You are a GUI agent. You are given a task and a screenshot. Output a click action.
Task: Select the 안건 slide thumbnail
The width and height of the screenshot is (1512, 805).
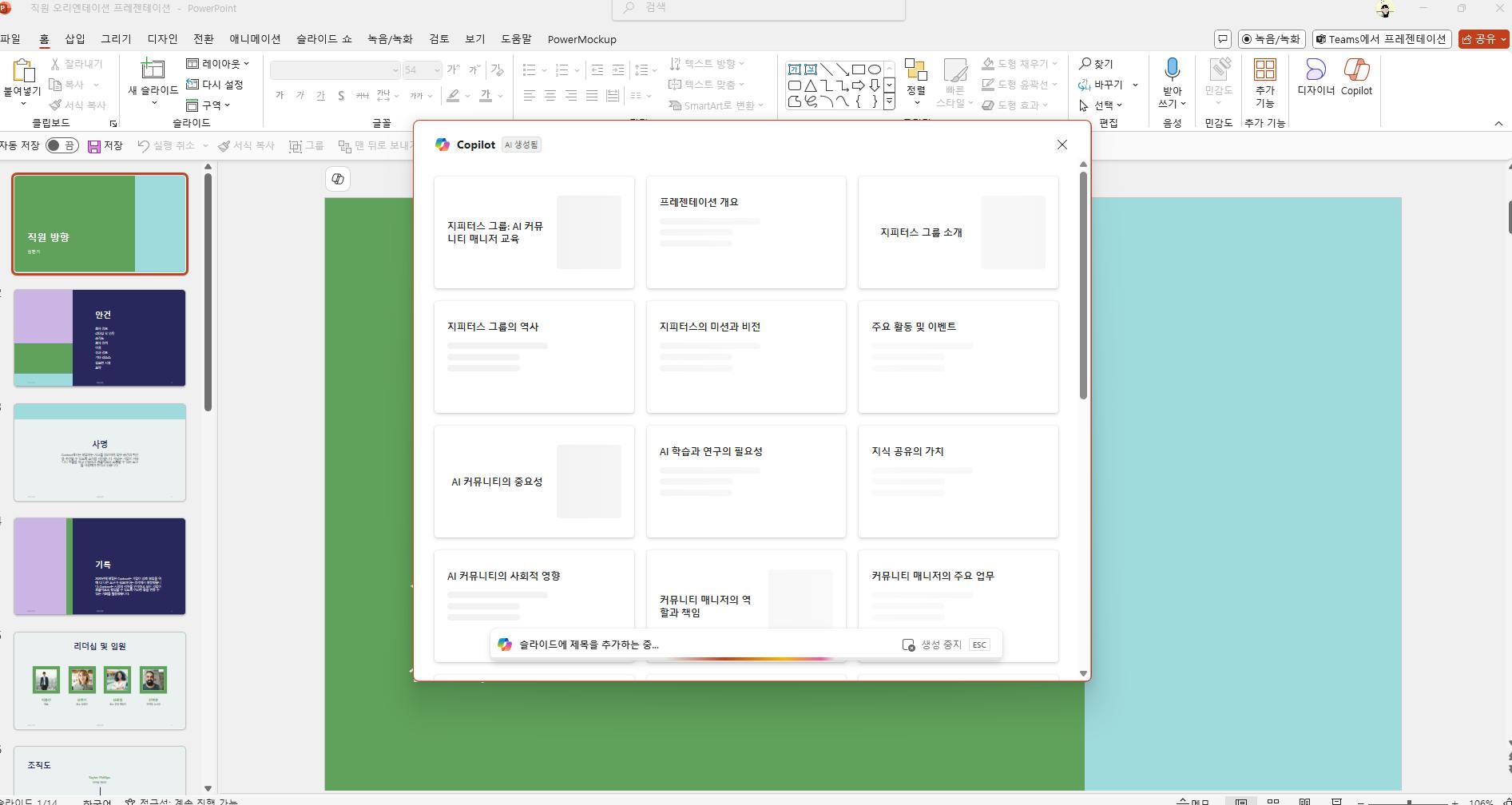click(100, 338)
